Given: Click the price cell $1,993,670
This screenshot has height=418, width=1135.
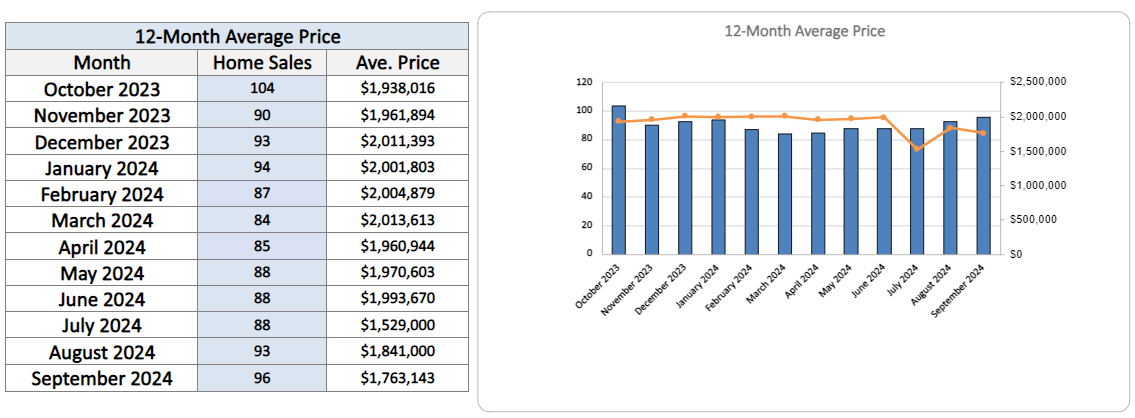Looking at the screenshot, I should coord(397,299).
